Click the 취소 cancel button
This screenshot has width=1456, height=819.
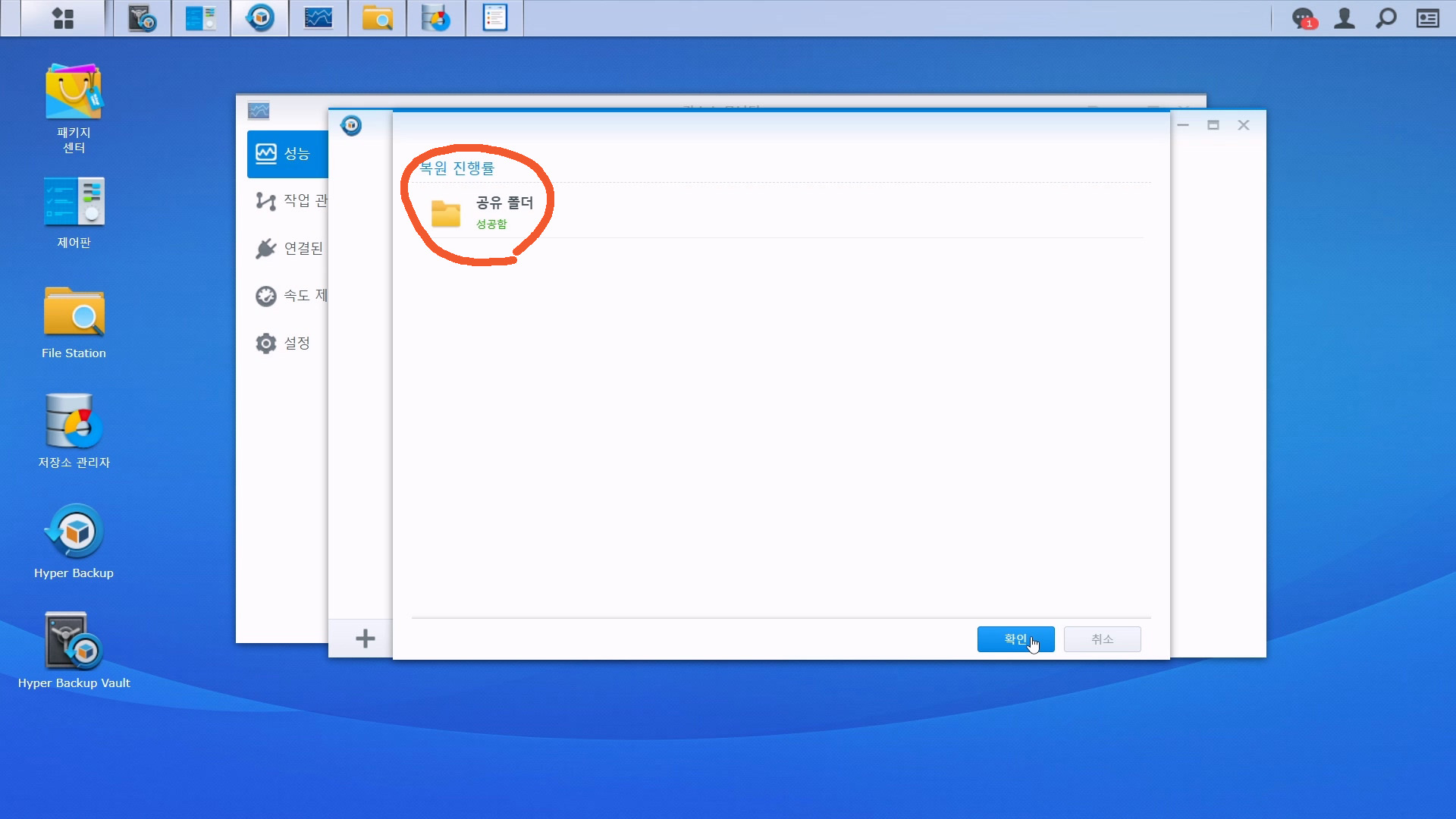[x=1102, y=639]
